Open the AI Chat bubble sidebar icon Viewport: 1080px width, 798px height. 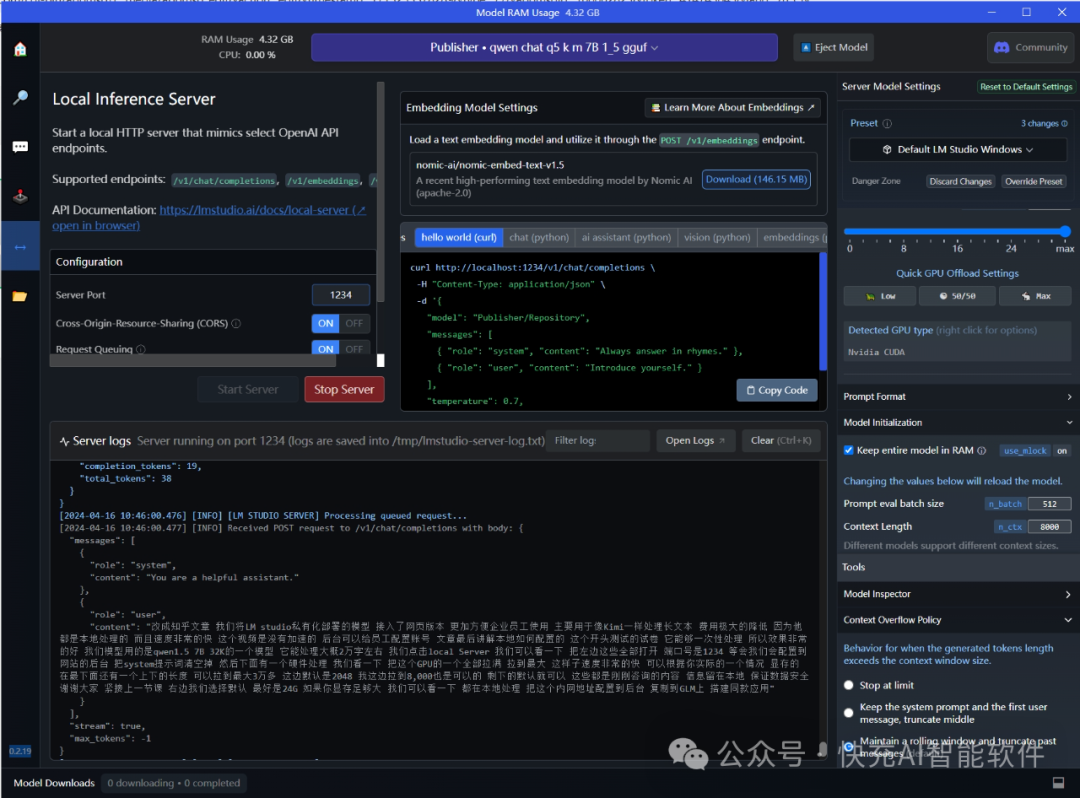(20, 147)
